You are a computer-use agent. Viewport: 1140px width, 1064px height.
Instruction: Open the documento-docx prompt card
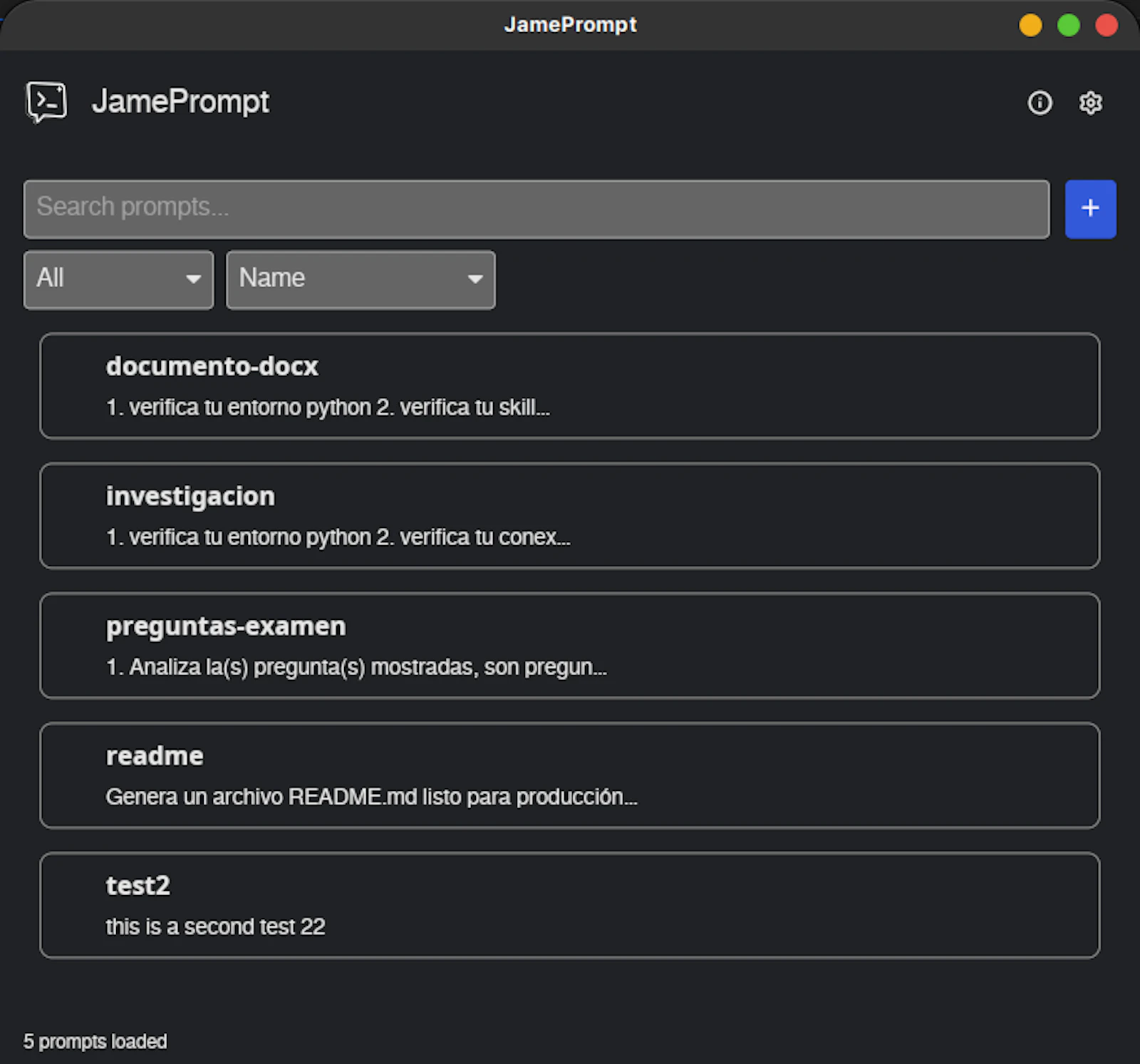point(570,386)
